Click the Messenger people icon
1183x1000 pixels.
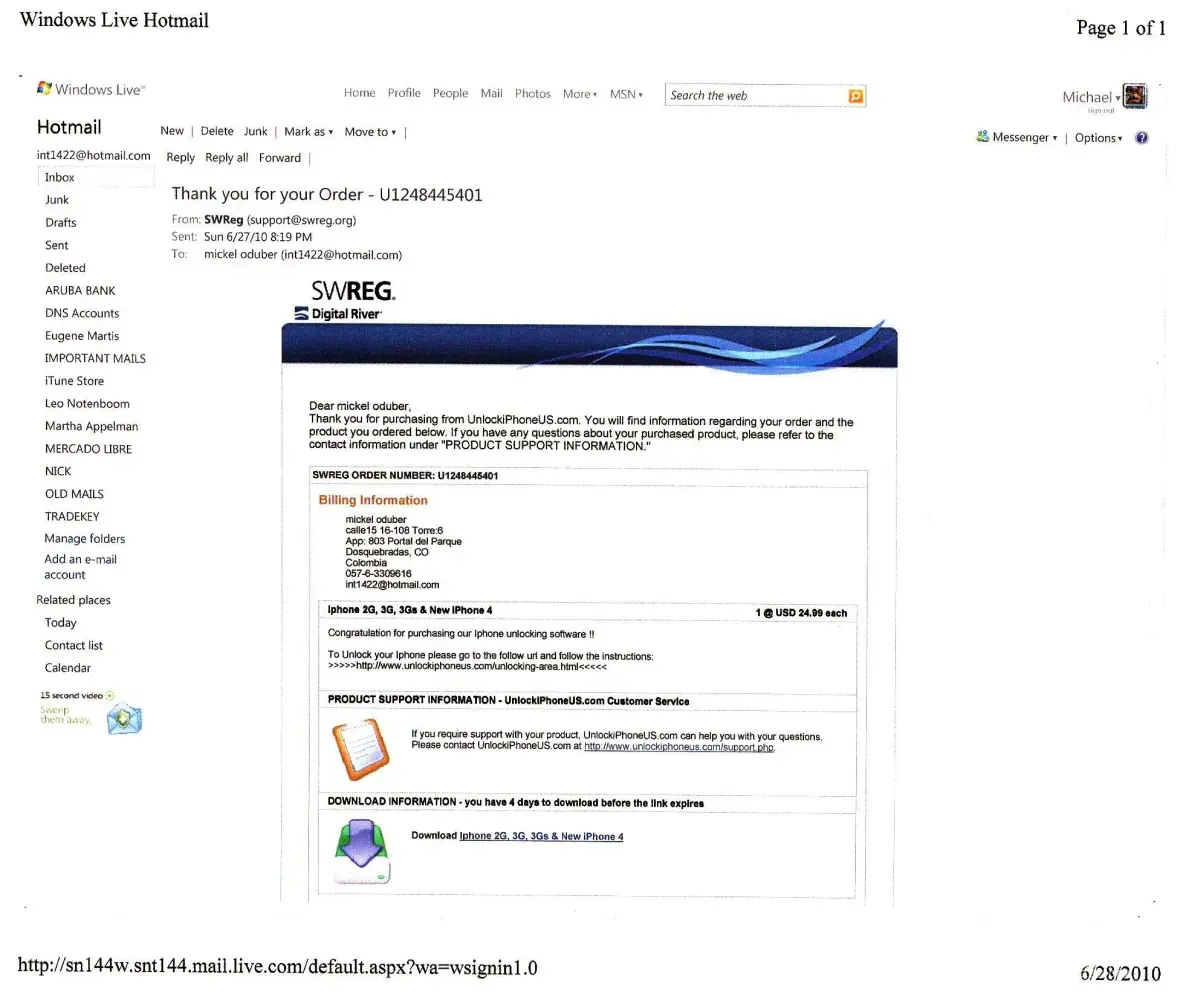[x=982, y=137]
